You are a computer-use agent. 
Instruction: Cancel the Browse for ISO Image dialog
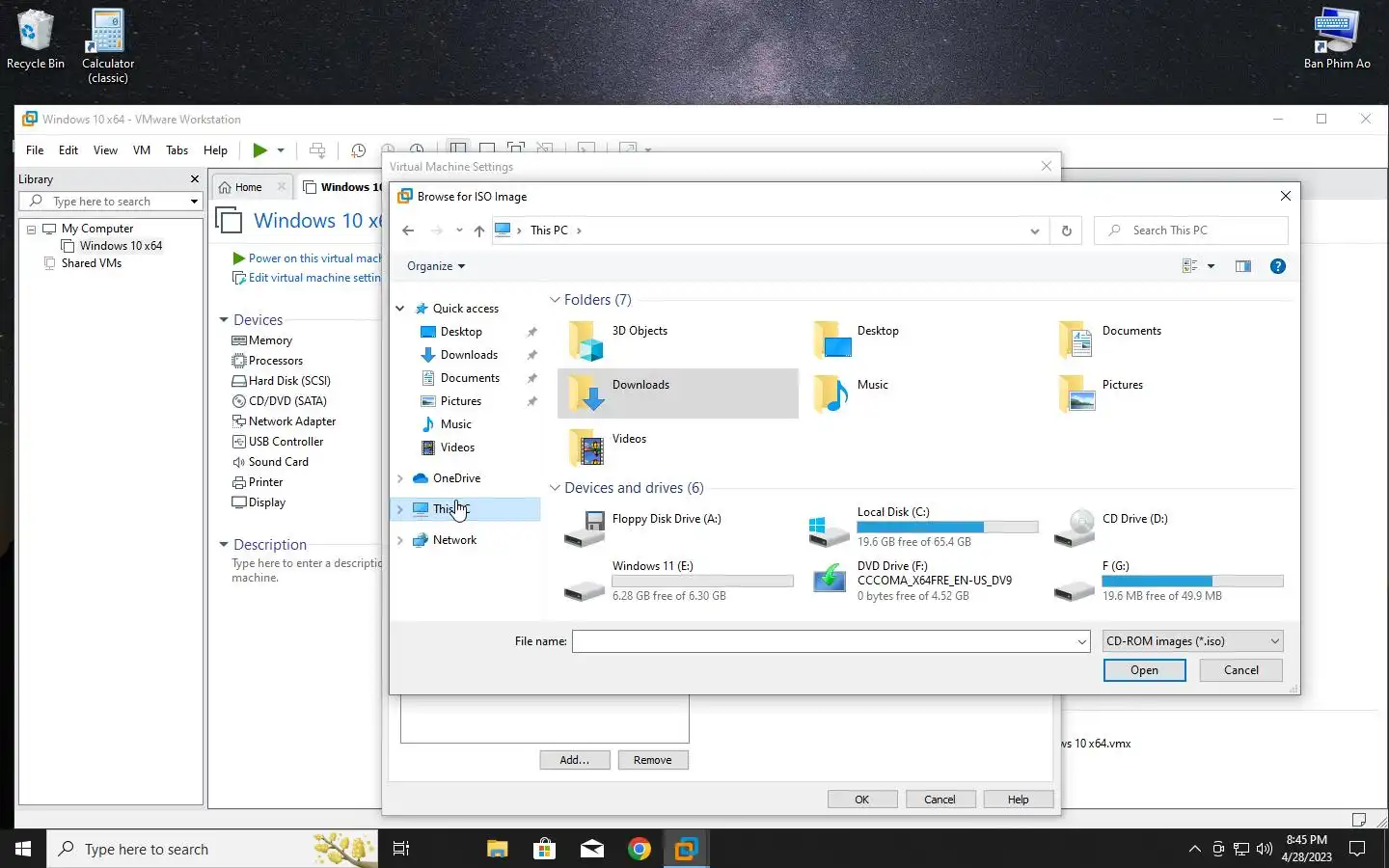tap(1241, 670)
